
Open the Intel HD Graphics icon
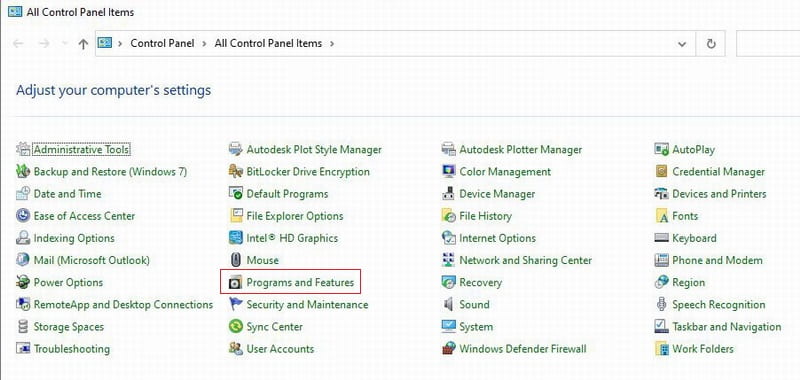235,238
